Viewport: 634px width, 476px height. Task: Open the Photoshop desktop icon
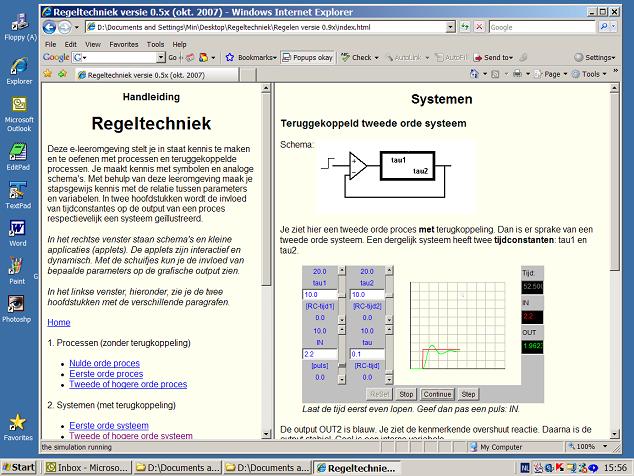tap(16, 309)
